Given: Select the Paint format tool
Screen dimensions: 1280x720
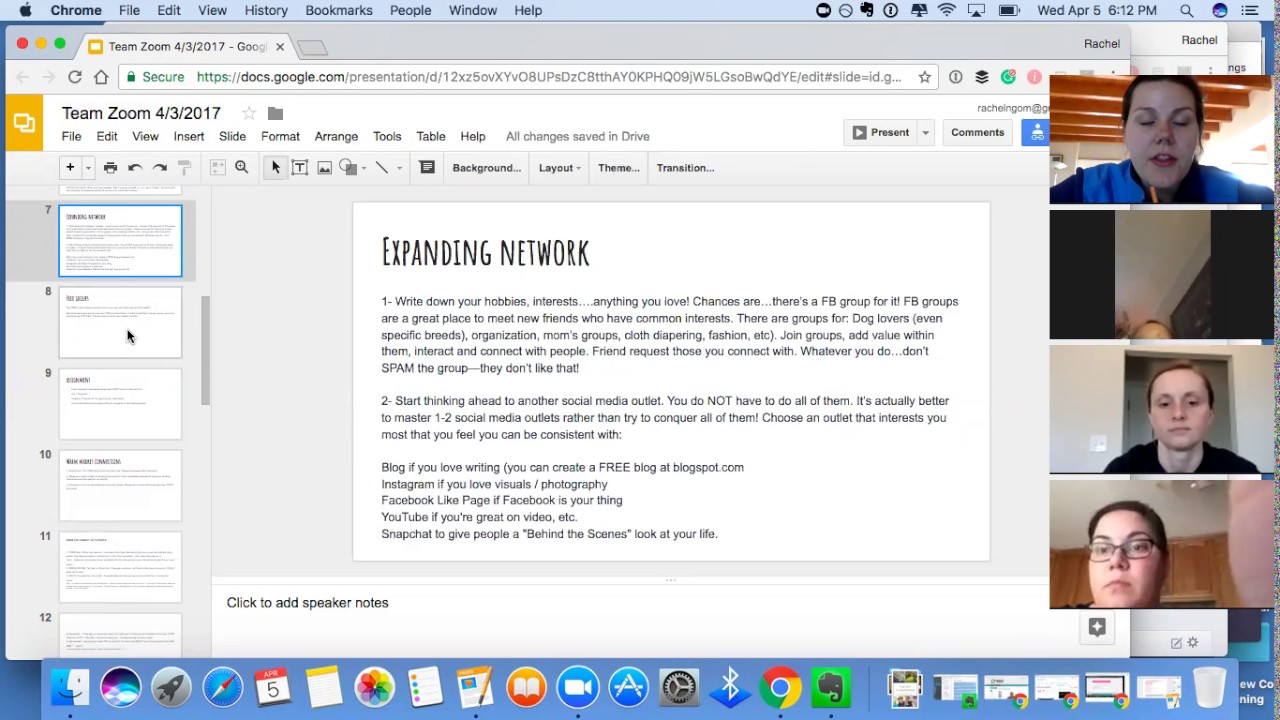Looking at the screenshot, I should 184,168.
